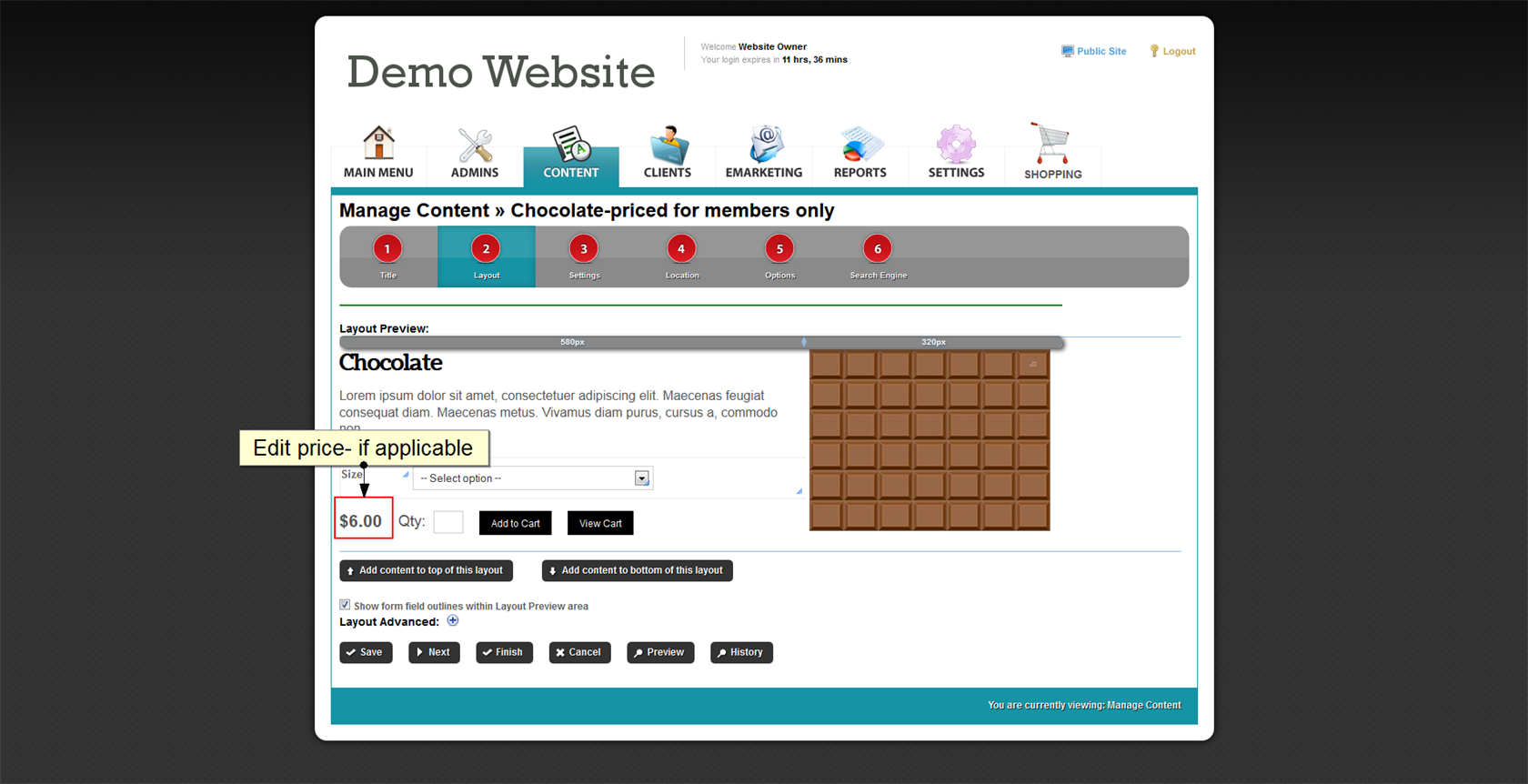Open the Admins tools icon
Screen dimensions: 1528x784
475,145
